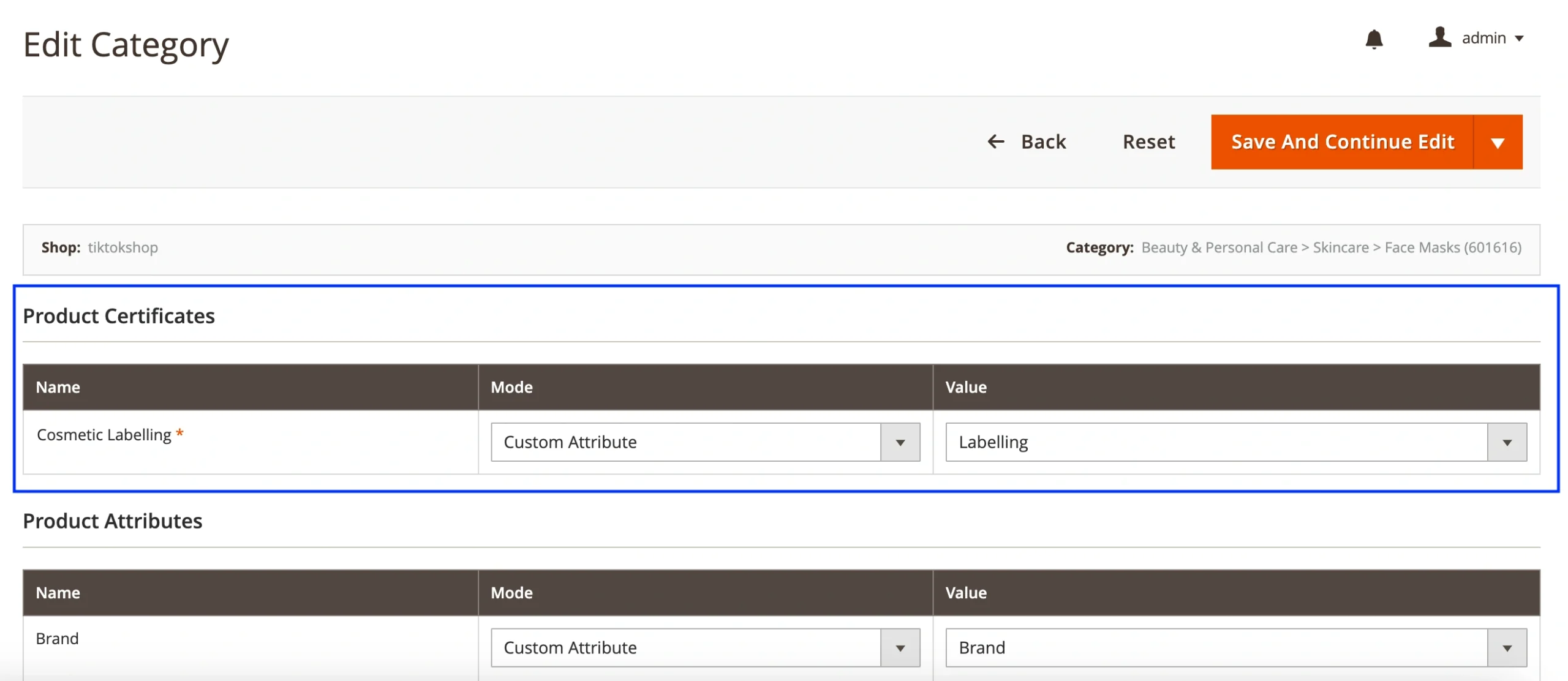The image size is (1568, 681).
Task: Click Cosmetic Labelling mode dropdown arrow
Action: tap(899, 442)
